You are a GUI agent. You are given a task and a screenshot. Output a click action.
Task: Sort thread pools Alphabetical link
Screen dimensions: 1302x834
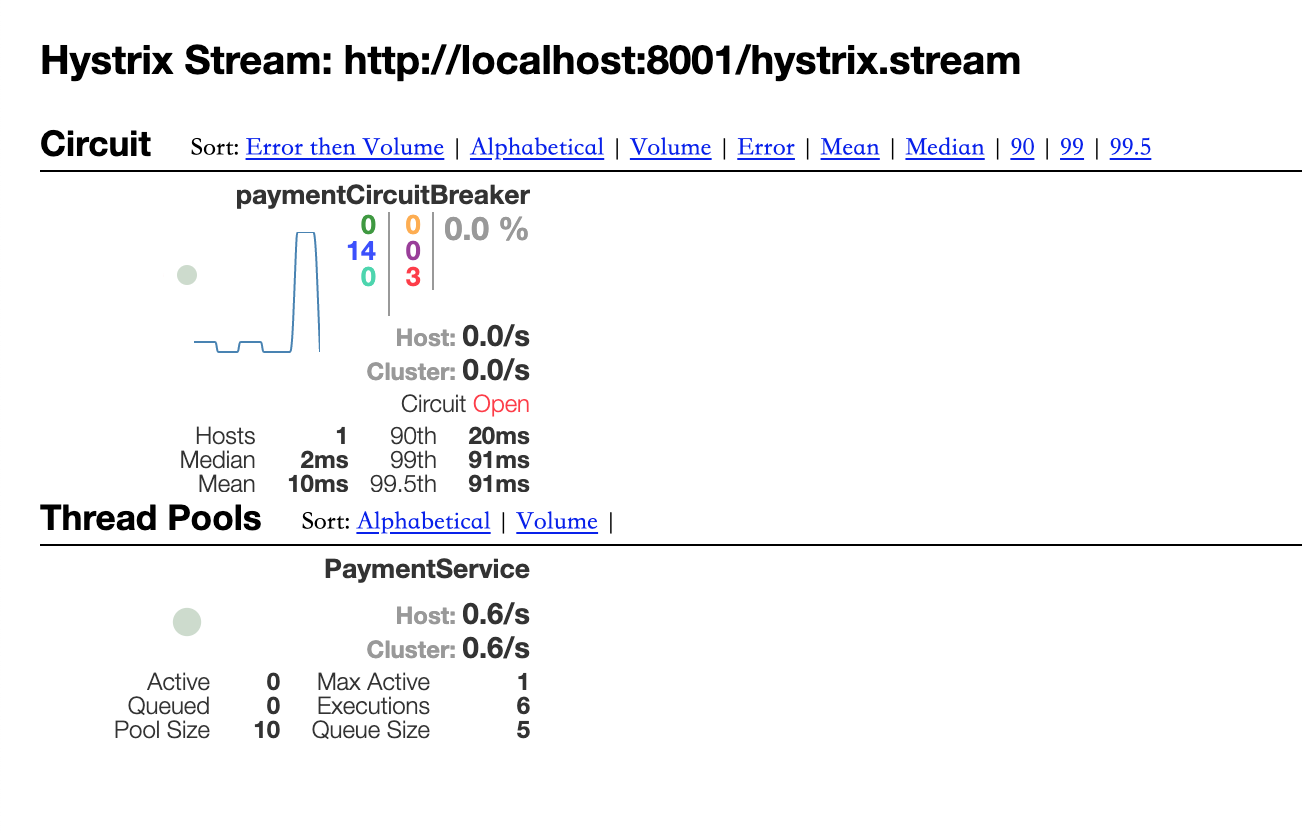[x=423, y=522]
